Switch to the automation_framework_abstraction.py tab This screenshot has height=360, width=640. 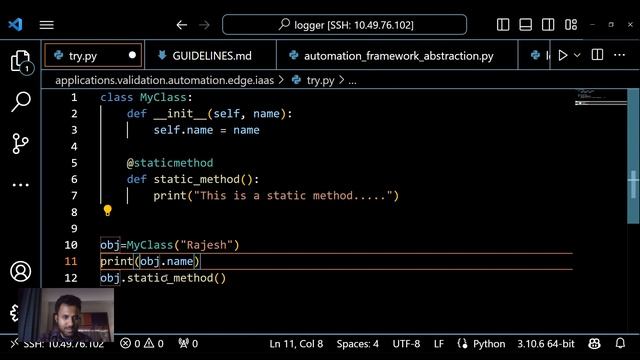point(397,56)
